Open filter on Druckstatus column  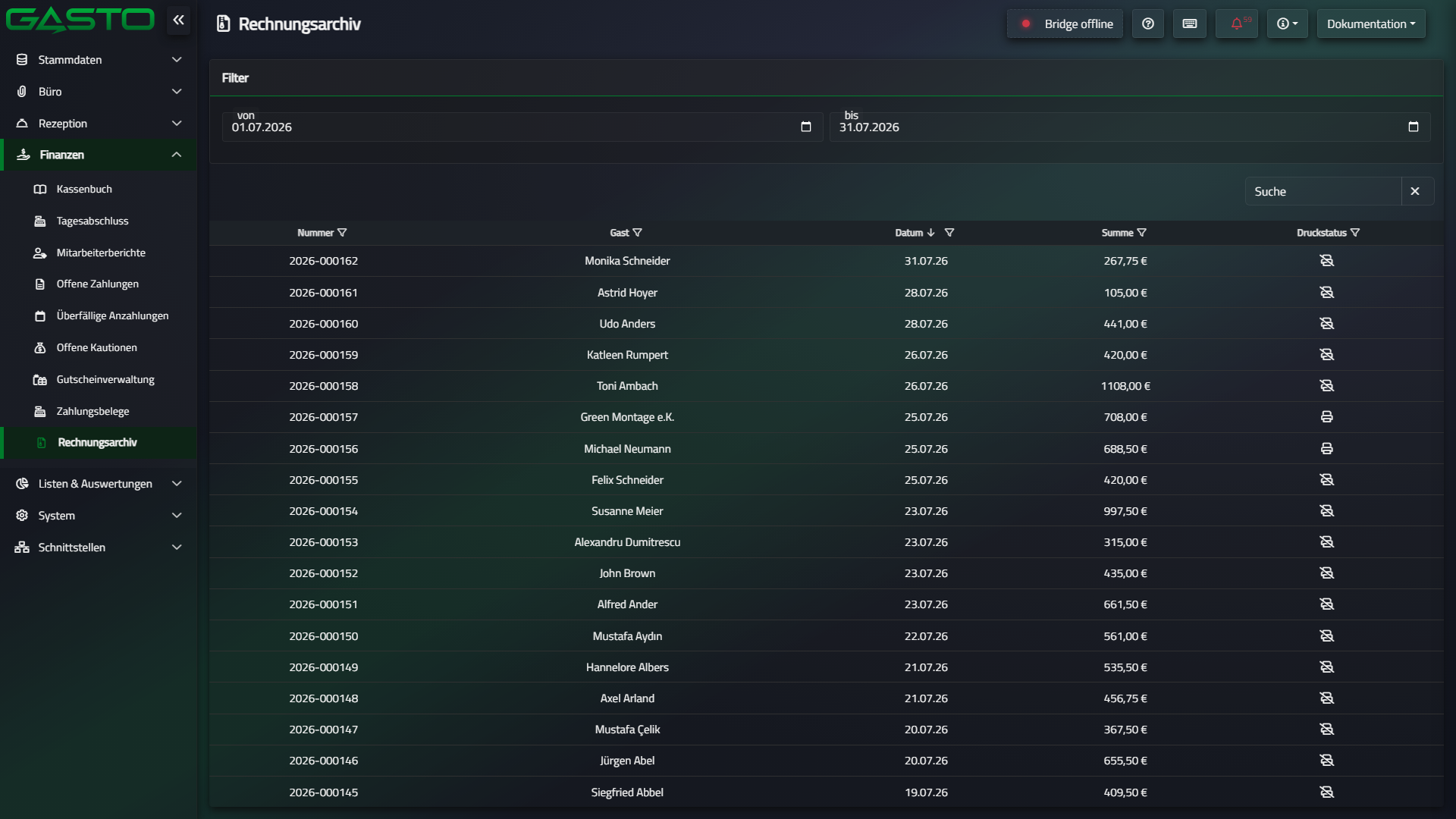1355,233
